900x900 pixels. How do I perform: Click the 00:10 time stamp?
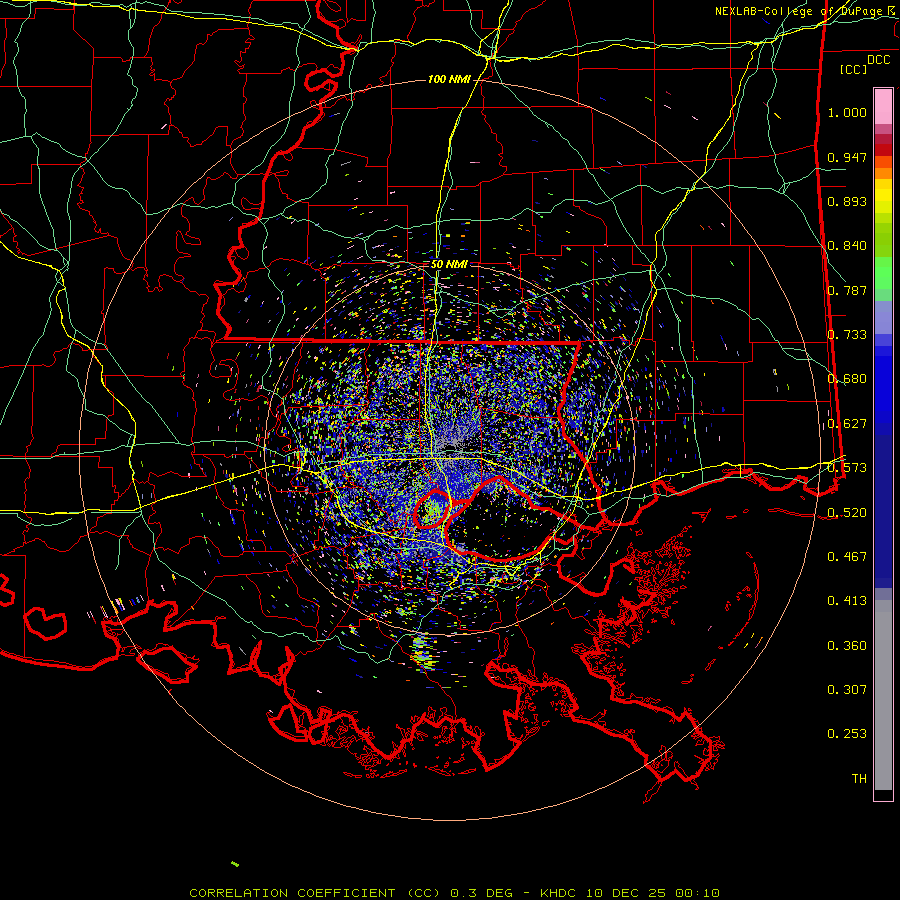(697, 893)
